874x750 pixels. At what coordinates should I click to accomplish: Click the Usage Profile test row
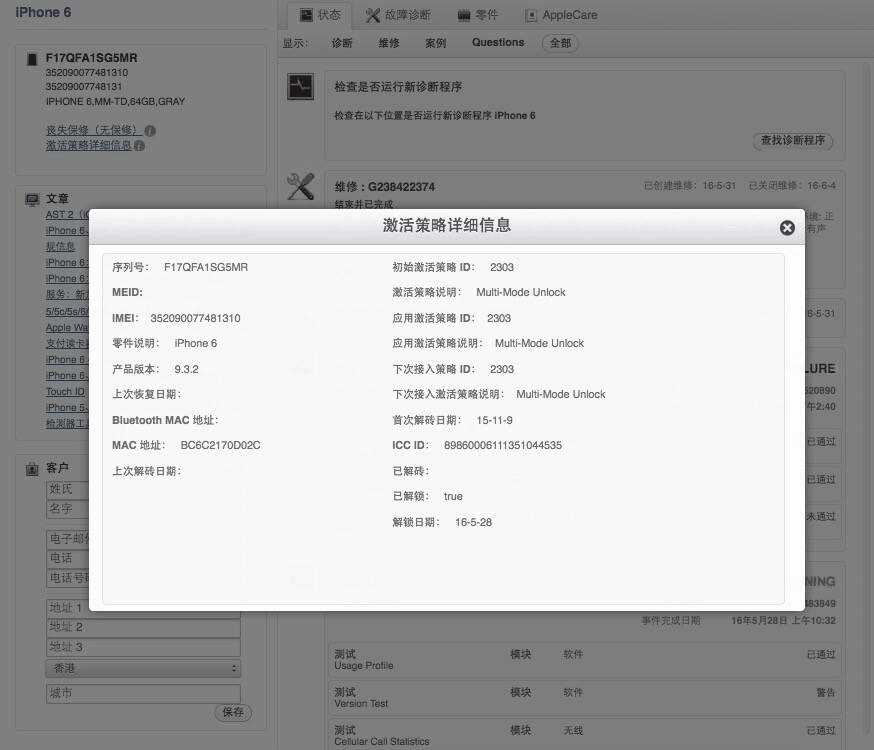584,659
